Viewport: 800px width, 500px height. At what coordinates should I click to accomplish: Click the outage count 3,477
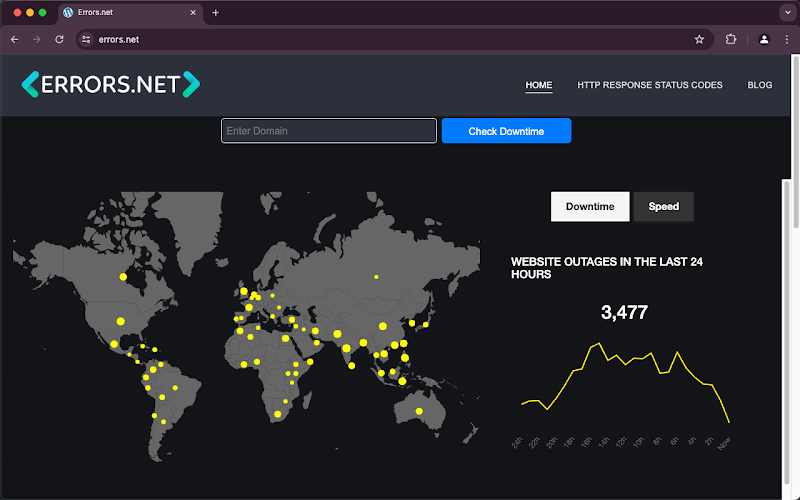[x=624, y=312]
